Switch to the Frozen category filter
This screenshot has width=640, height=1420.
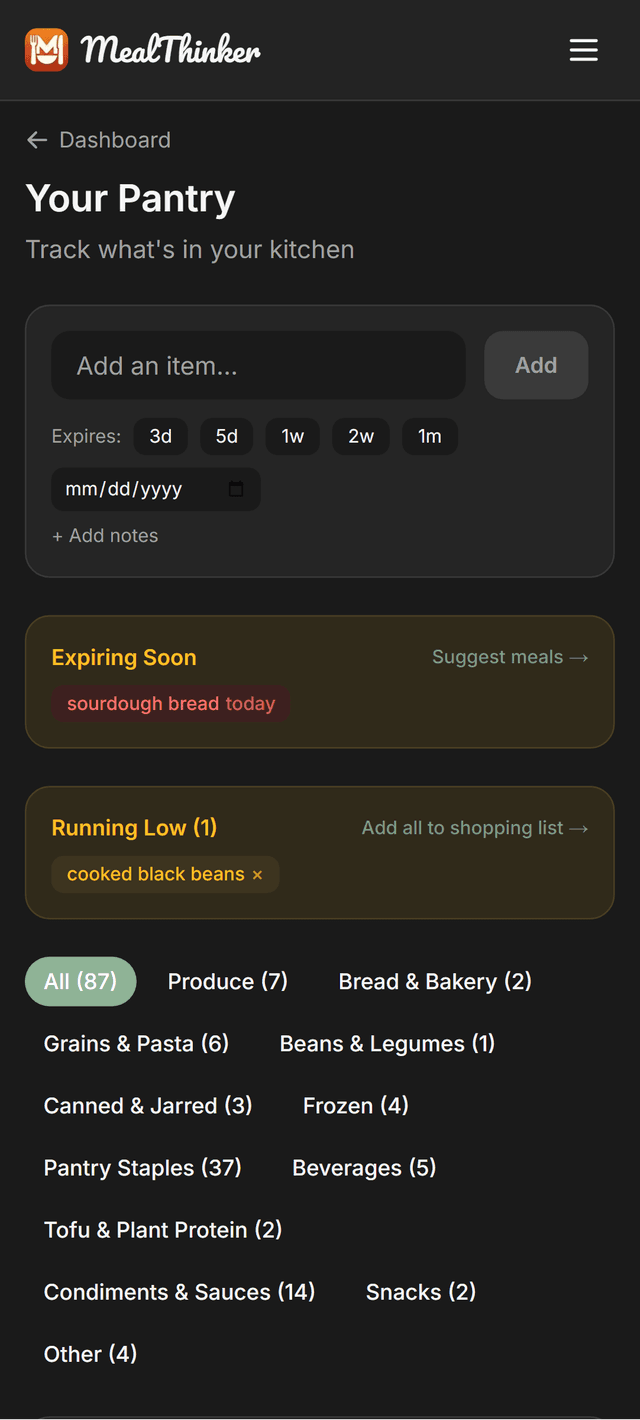(355, 1105)
